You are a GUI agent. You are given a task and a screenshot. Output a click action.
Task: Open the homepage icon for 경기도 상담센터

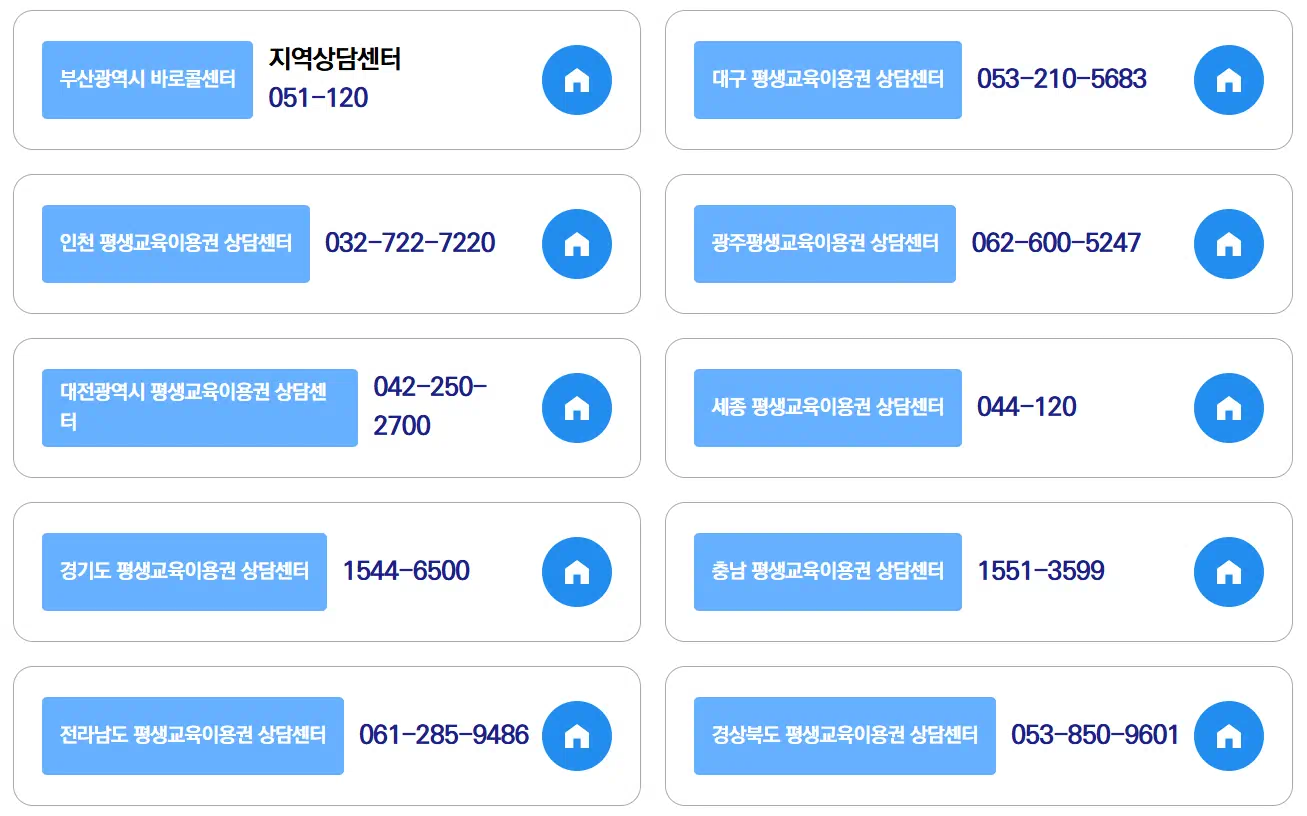click(x=576, y=571)
